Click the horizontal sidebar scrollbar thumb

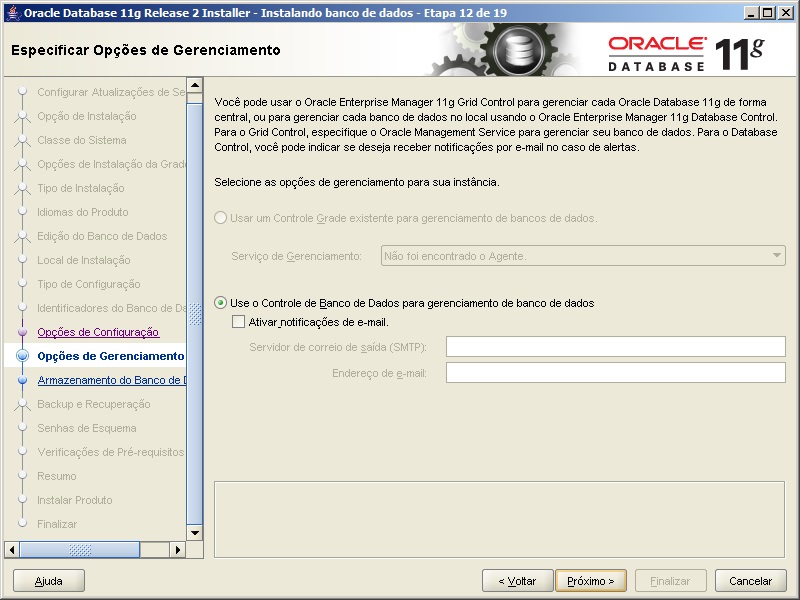80,549
